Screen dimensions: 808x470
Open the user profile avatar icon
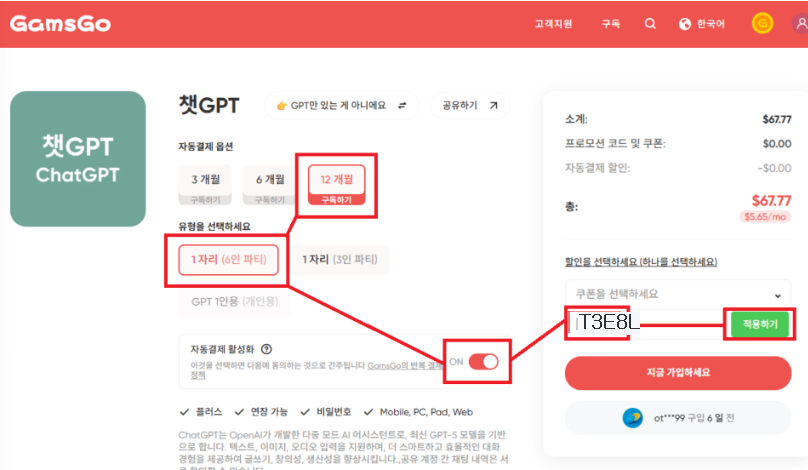[800, 24]
